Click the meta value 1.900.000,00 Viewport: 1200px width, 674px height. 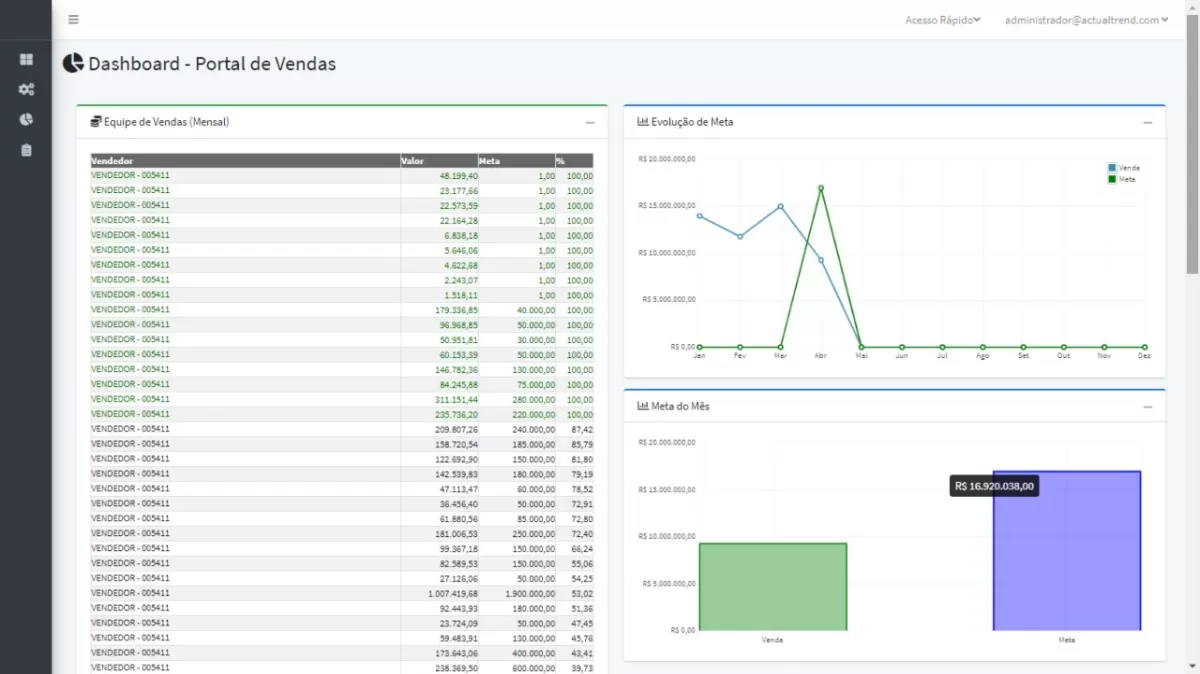pyautogui.click(x=530, y=593)
